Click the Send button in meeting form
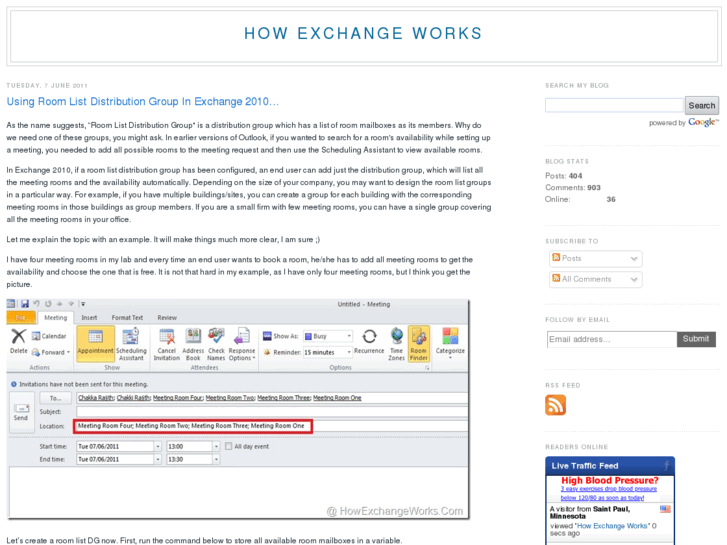The image size is (727, 545). pos(21,412)
